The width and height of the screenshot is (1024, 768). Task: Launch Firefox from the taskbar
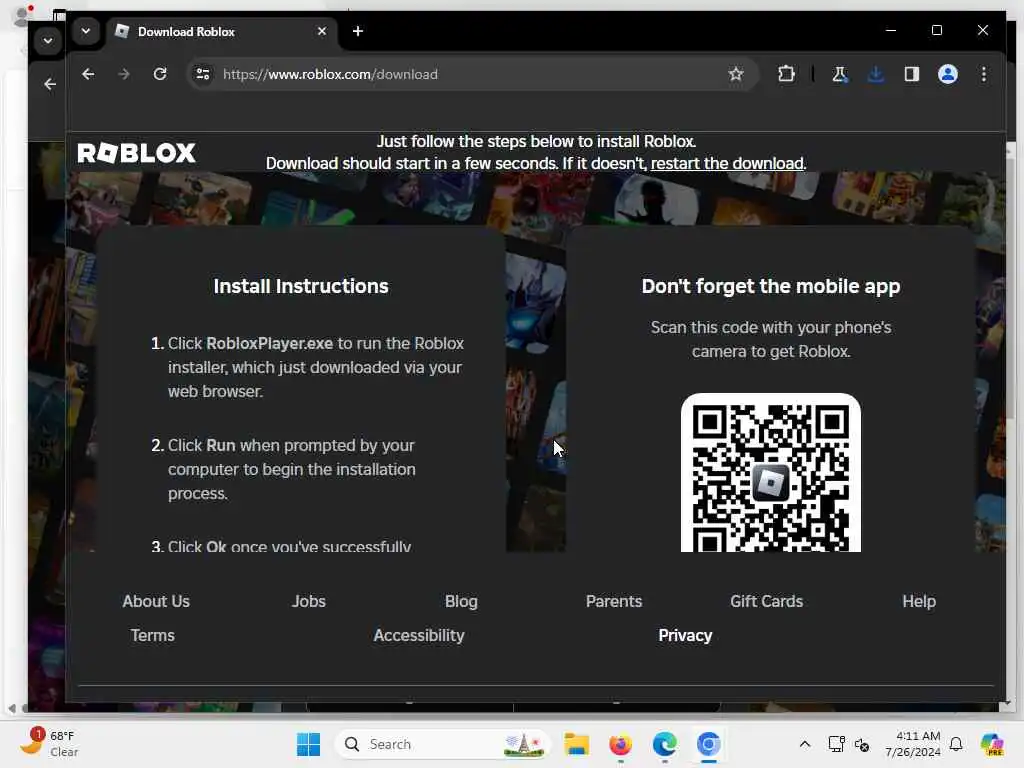coord(620,744)
